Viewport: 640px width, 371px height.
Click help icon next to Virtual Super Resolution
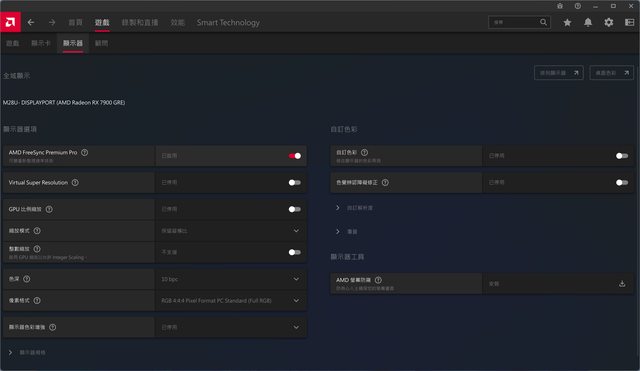click(x=75, y=182)
